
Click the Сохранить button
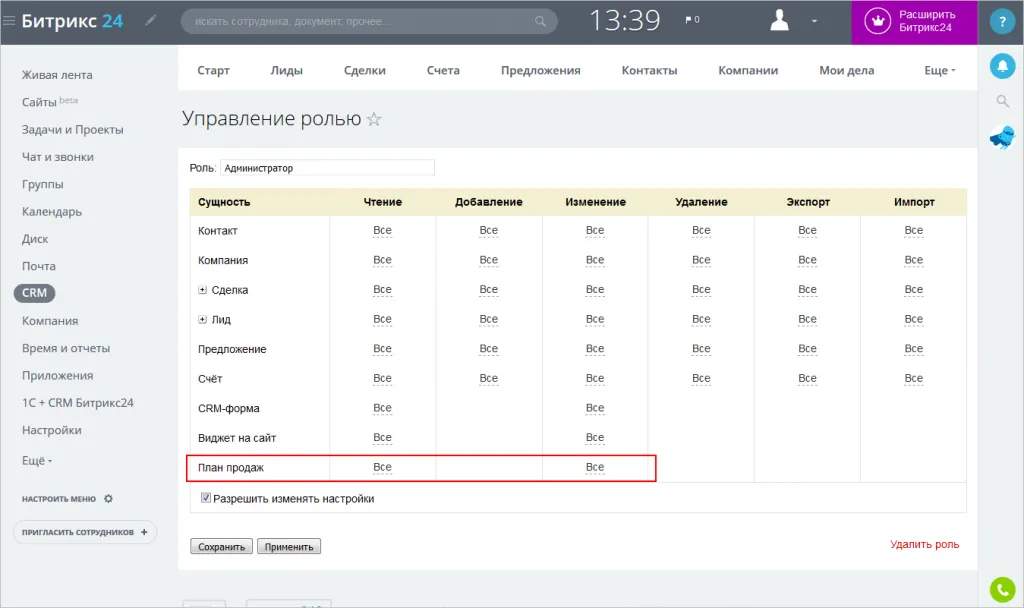(221, 547)
